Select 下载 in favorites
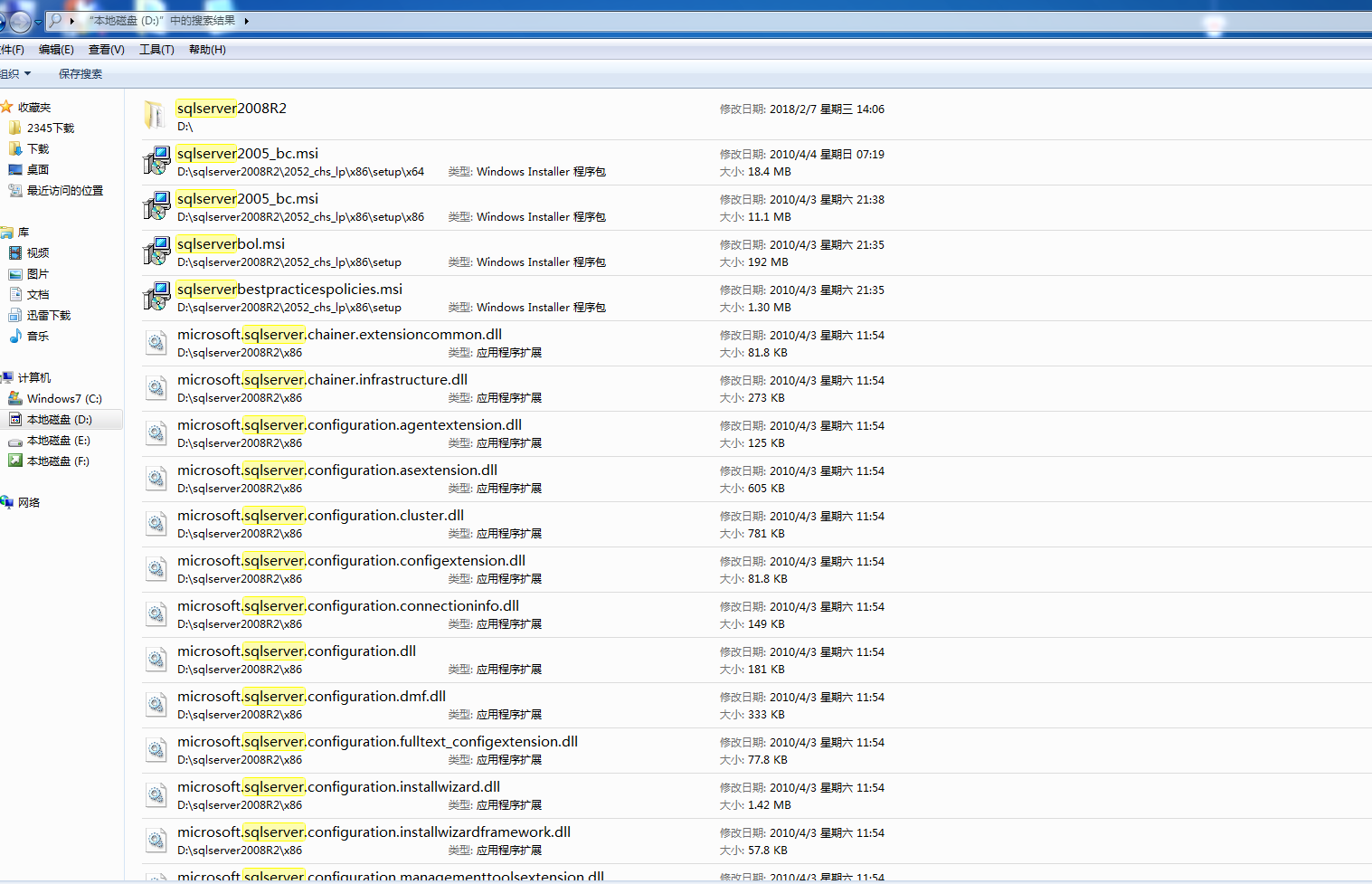This screenshot has width=1372, height=884. (38, 148)
